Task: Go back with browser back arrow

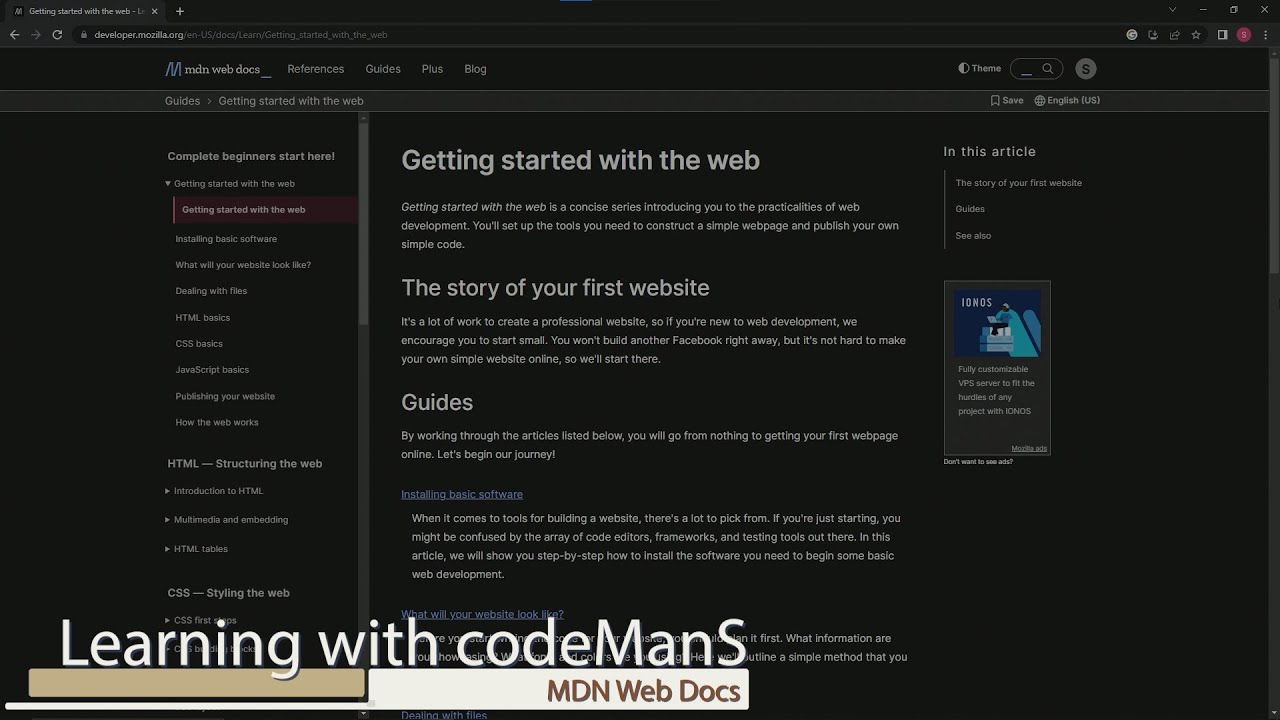Action: (x=14, y=35)
